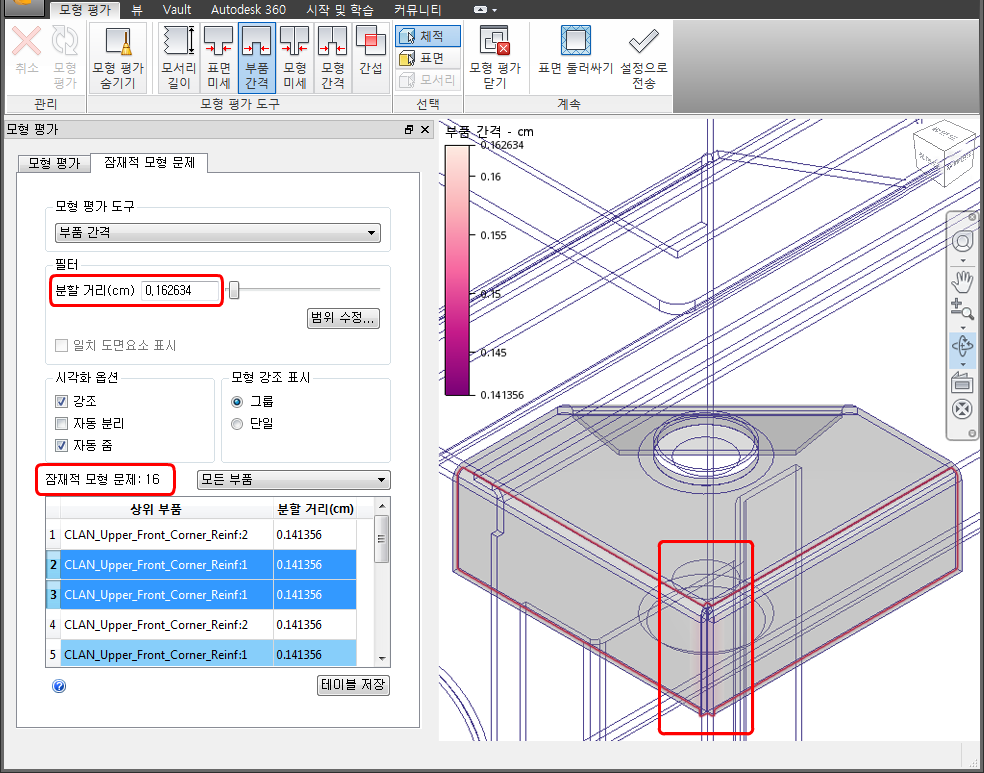The height and width of the screenshot is (773, 984).
Task: Click 모형 평가 닫기 icon
Action: pyautogui.click(x=495, y=41)
